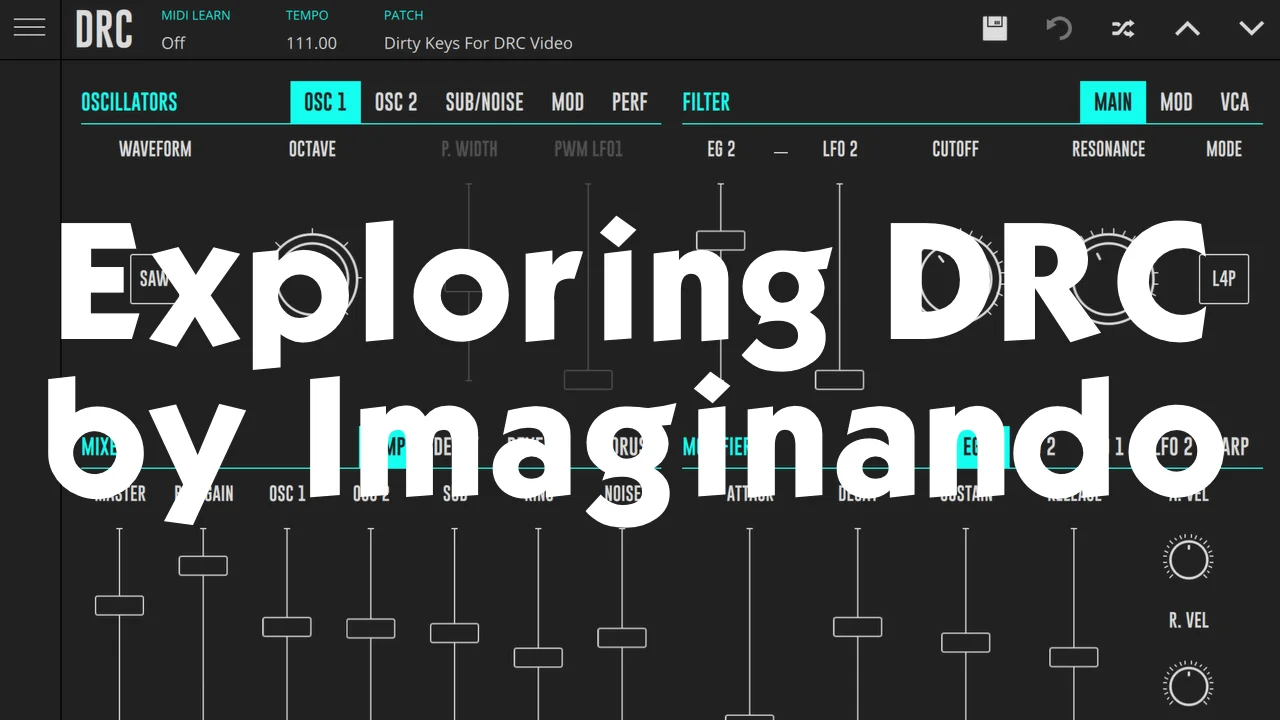The width and height of the screenshot is (1280, 720).
Task: Click the Decay envelope fader handle
Action: [858, 627]
